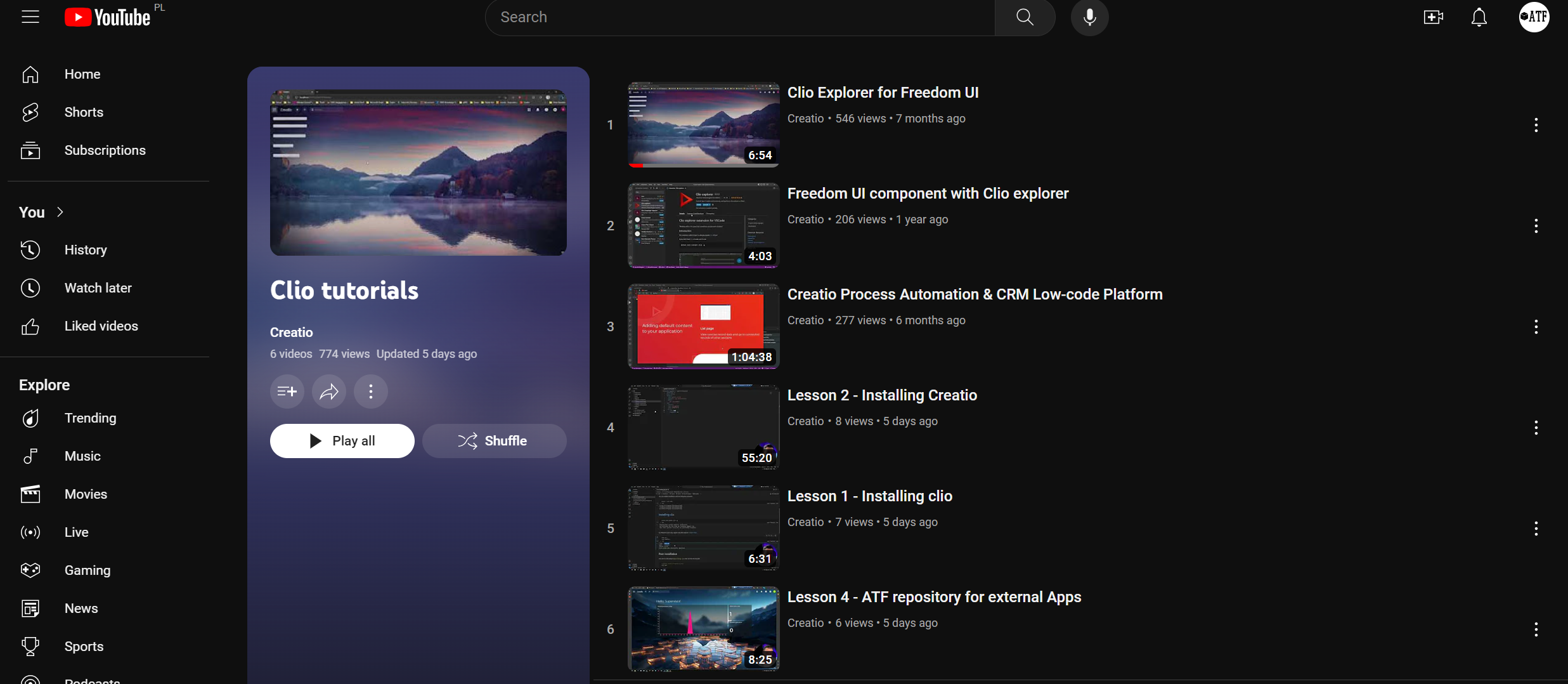Click the History clock icon

(x=30, y=250)
